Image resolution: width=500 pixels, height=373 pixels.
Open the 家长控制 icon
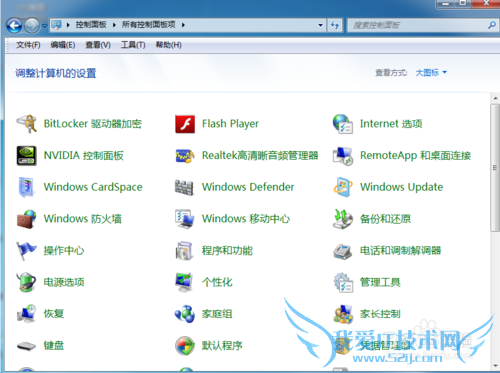(343, 314)
